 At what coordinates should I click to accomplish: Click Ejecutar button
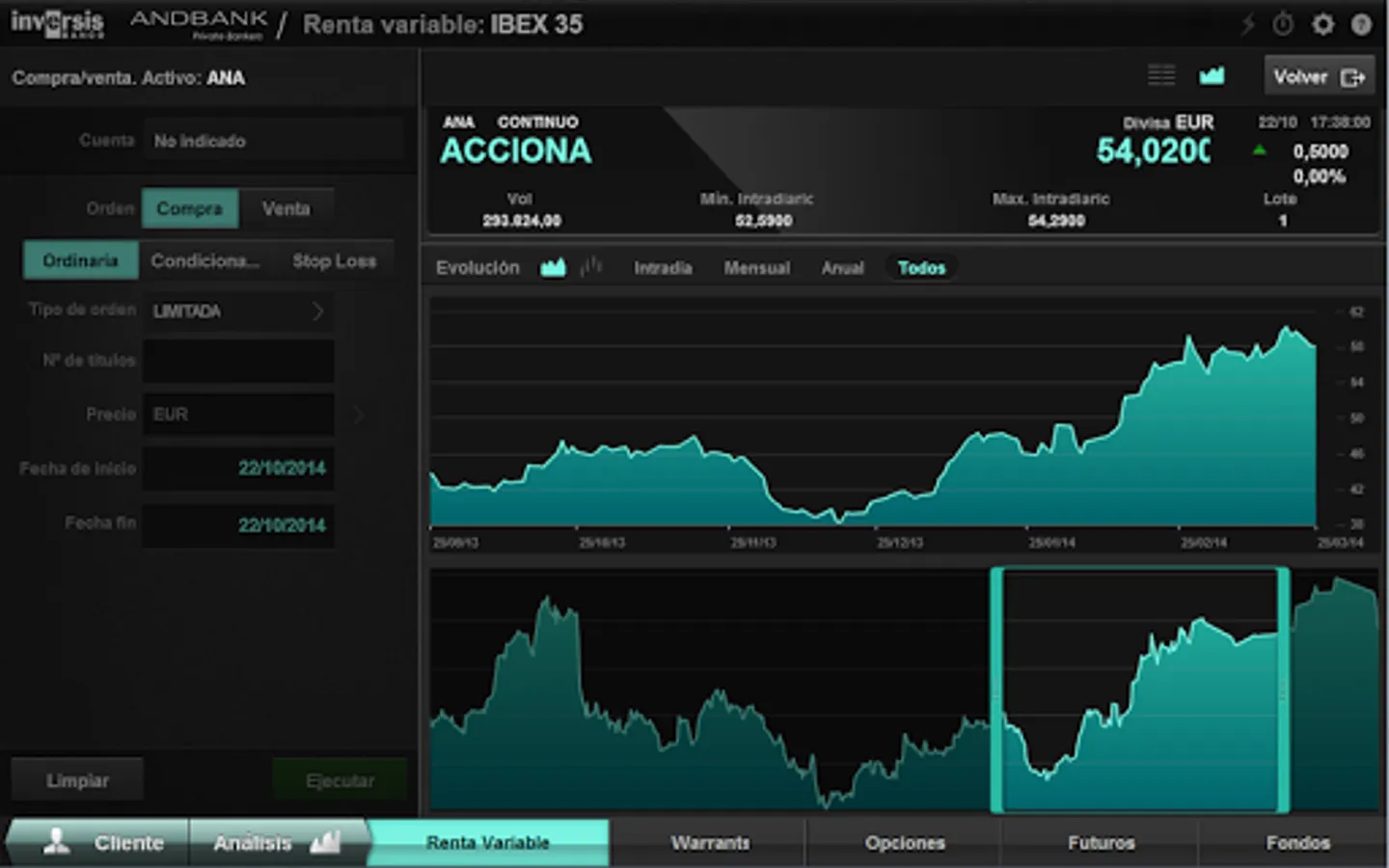(340, 780)
